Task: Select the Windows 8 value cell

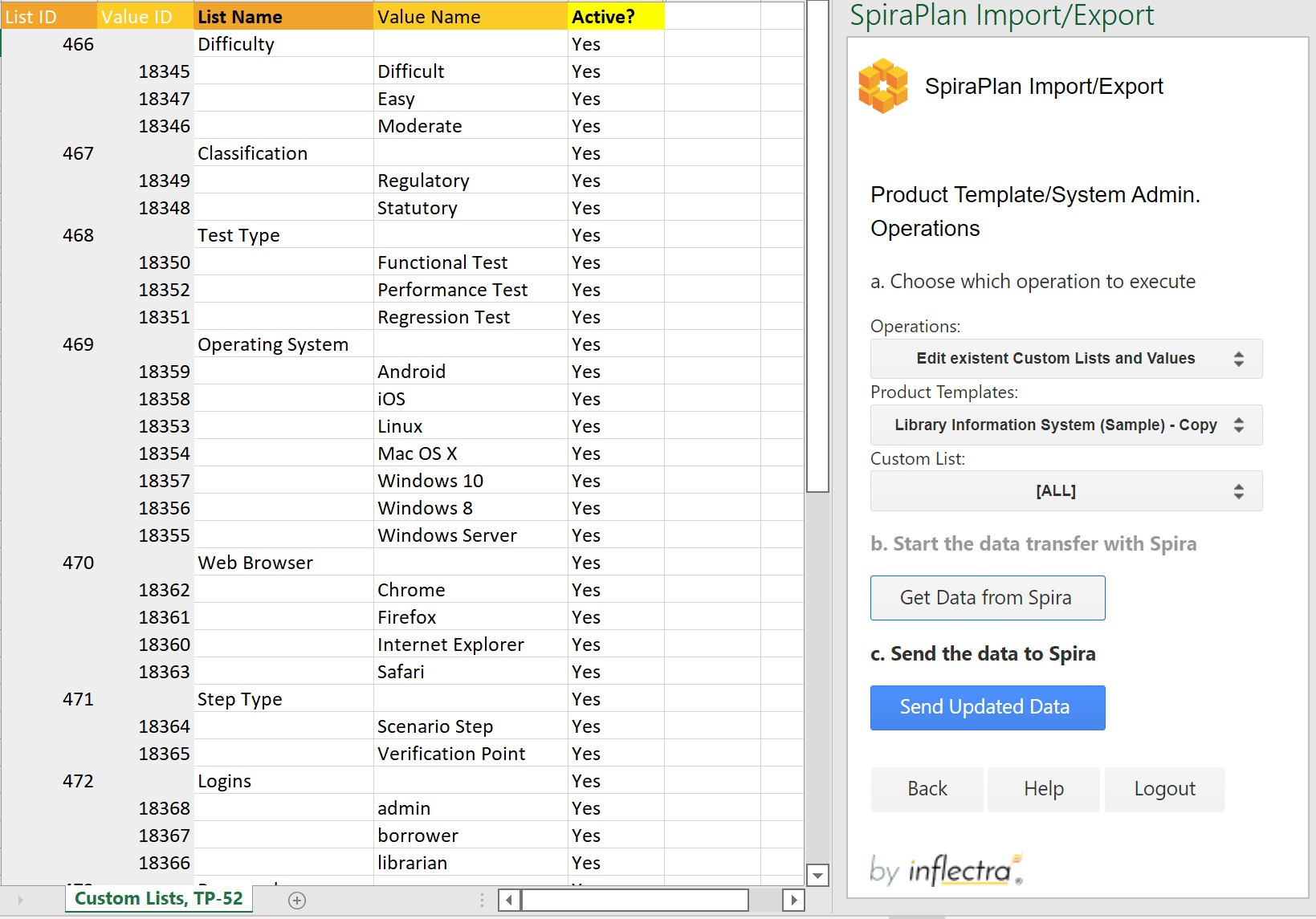Action: coord(471,508)
